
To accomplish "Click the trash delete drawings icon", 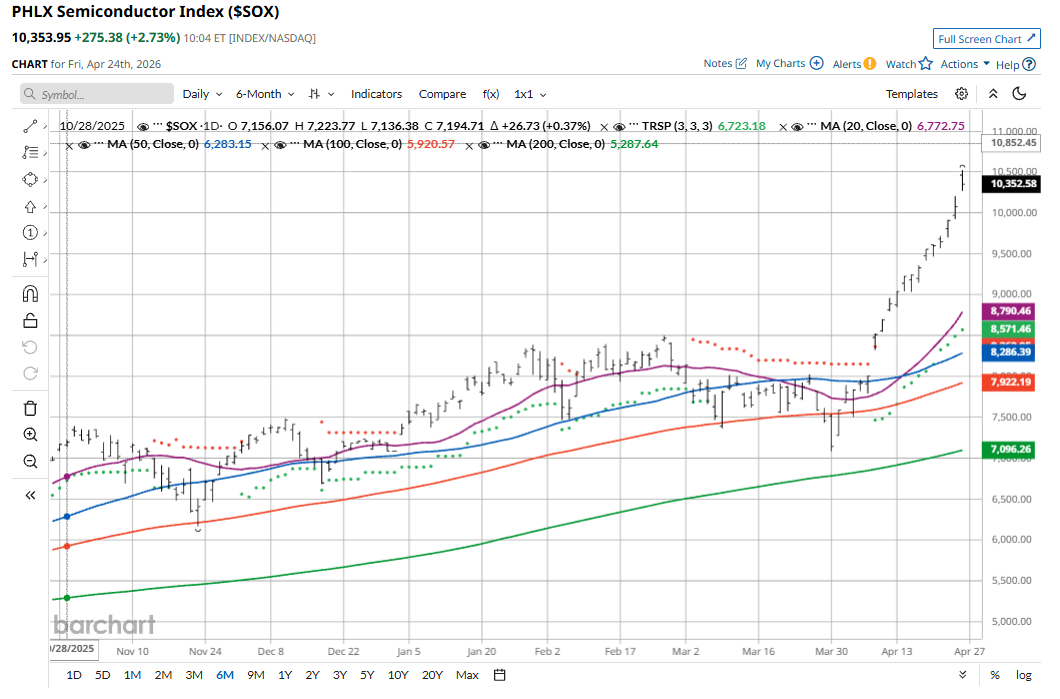I will click(x=30, y=408).
